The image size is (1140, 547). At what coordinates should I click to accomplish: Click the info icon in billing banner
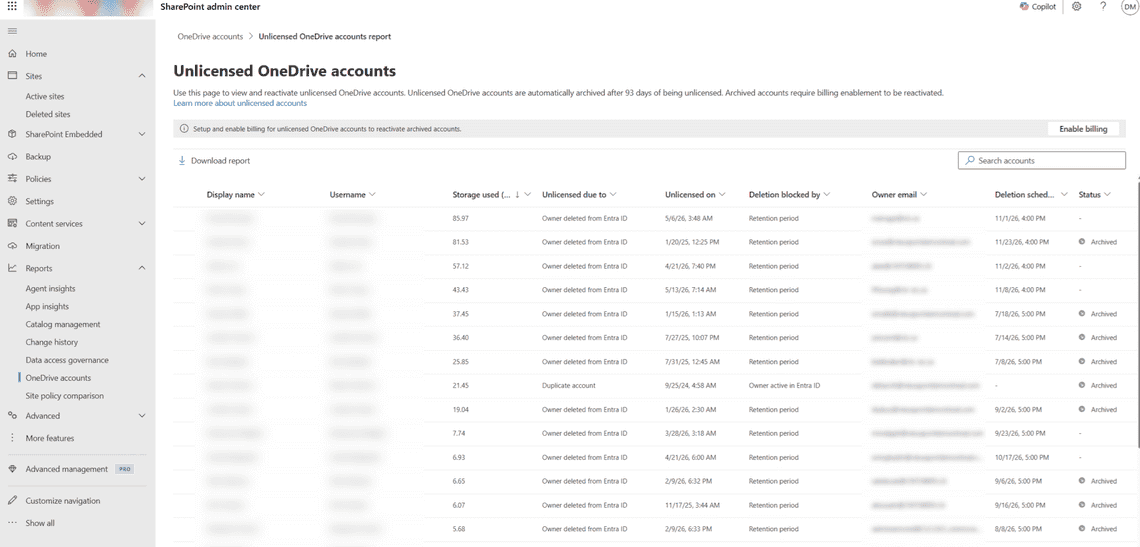(184, 129)
